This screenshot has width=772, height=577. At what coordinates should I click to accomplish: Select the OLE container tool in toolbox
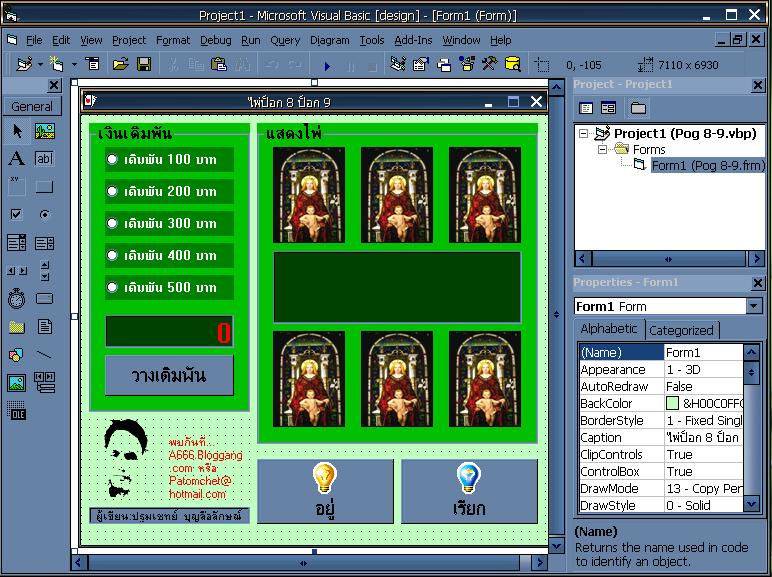pyautogui.click(x=16, y=411)
